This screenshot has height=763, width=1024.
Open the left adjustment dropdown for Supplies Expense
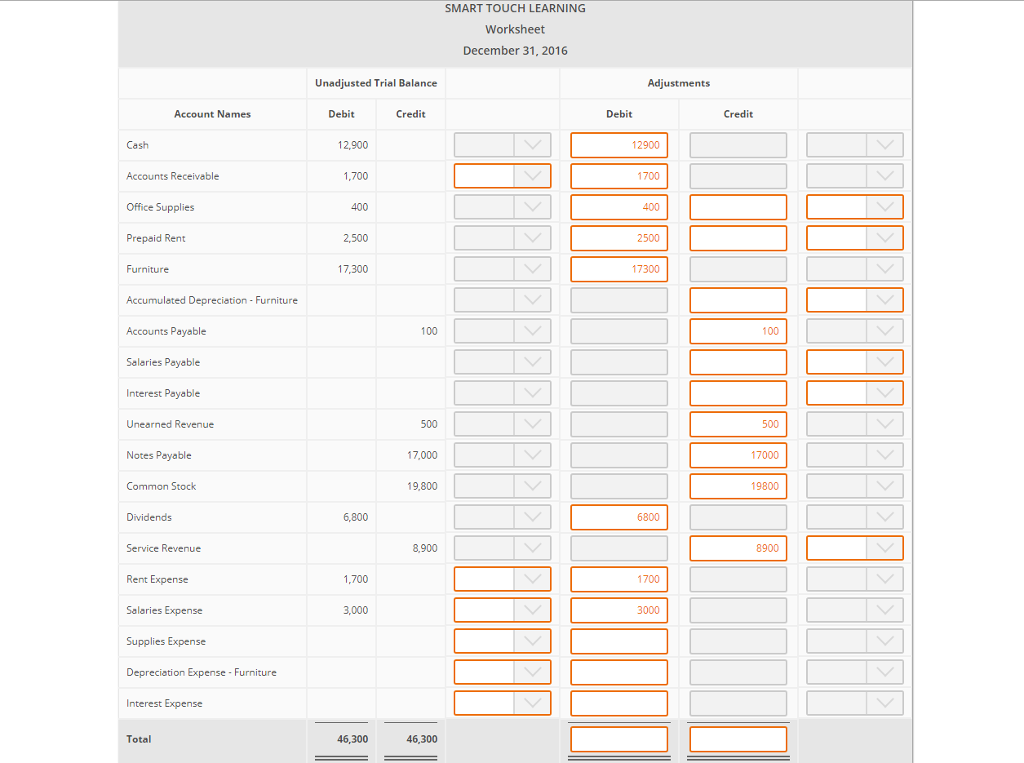(502, 641)
